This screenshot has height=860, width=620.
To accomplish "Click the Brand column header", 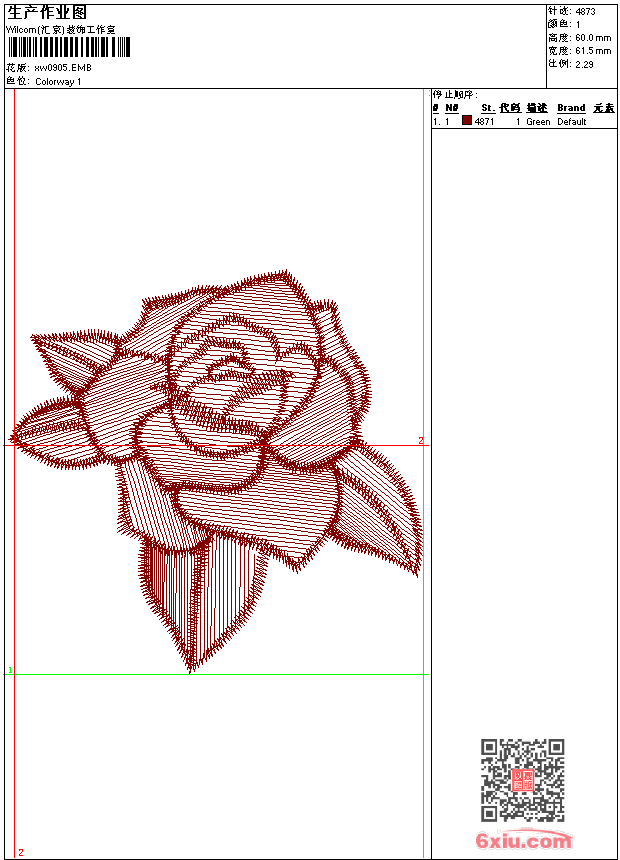I will click(571, 108).
